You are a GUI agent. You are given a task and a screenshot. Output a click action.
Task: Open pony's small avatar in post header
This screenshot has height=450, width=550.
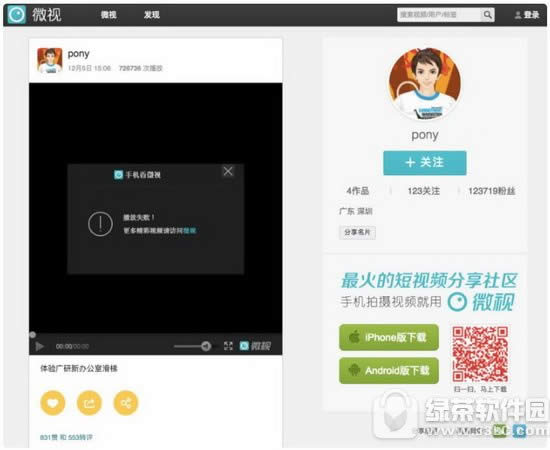(x=50, y=60)
